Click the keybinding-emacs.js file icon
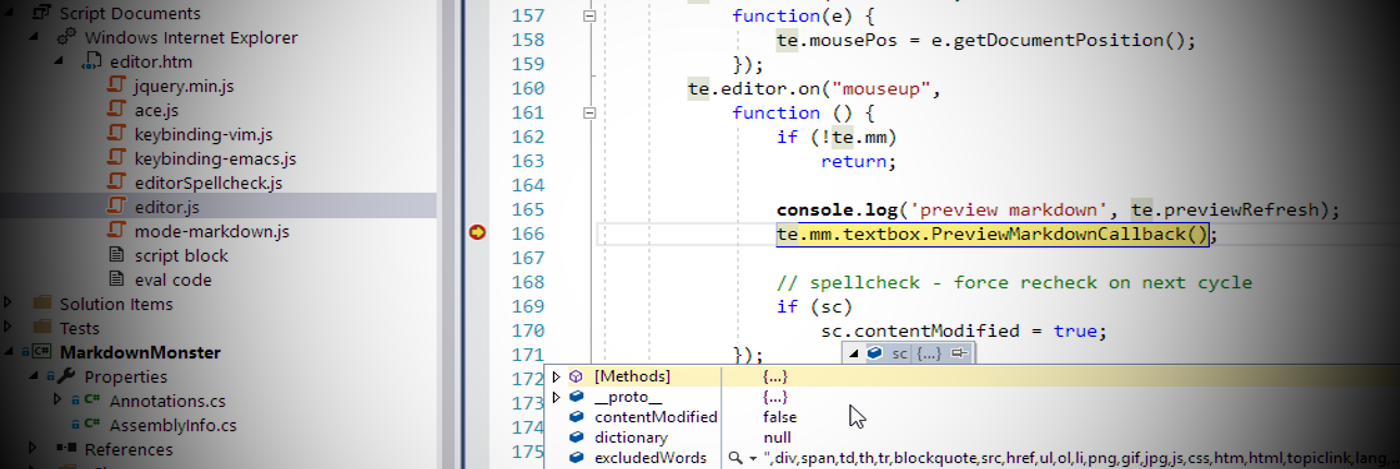Screen dimensions: 1400x469 coord(117,158)
